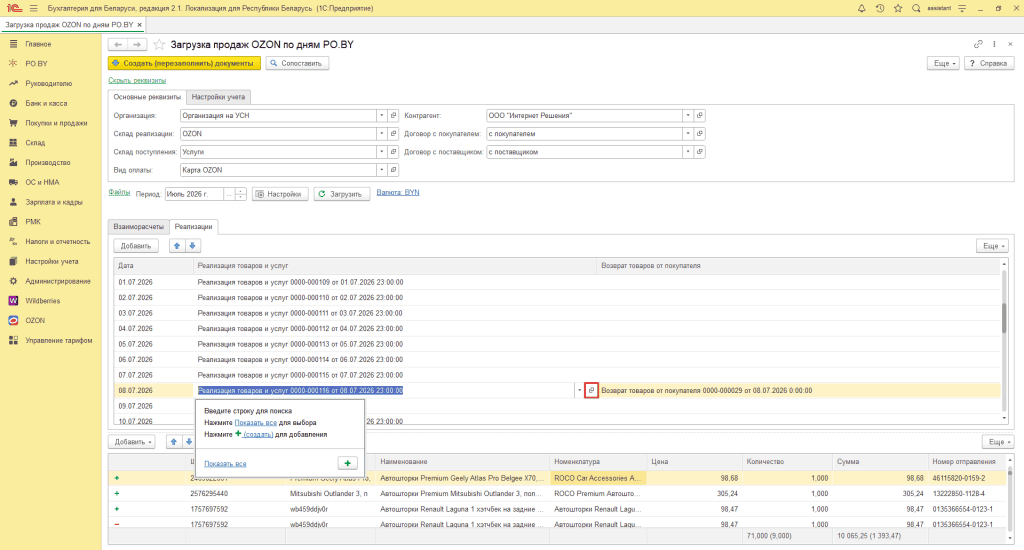This screenshot has width=1024, height=550.
Task: Open PO.BY section in sidebar
Action: pyautogui.click(x=37, y=64)
